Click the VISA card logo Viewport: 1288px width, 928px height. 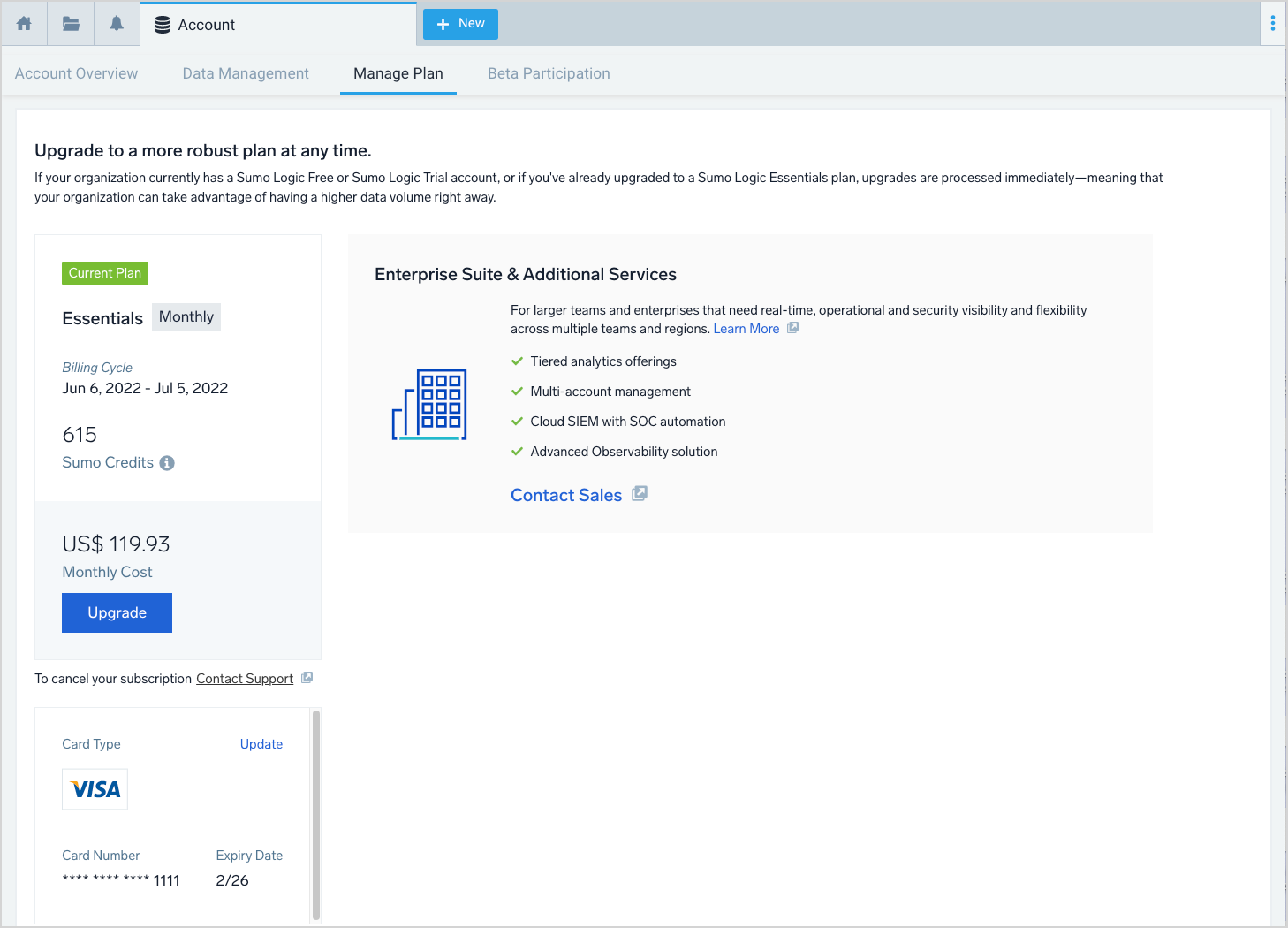[x=95, y=789]
